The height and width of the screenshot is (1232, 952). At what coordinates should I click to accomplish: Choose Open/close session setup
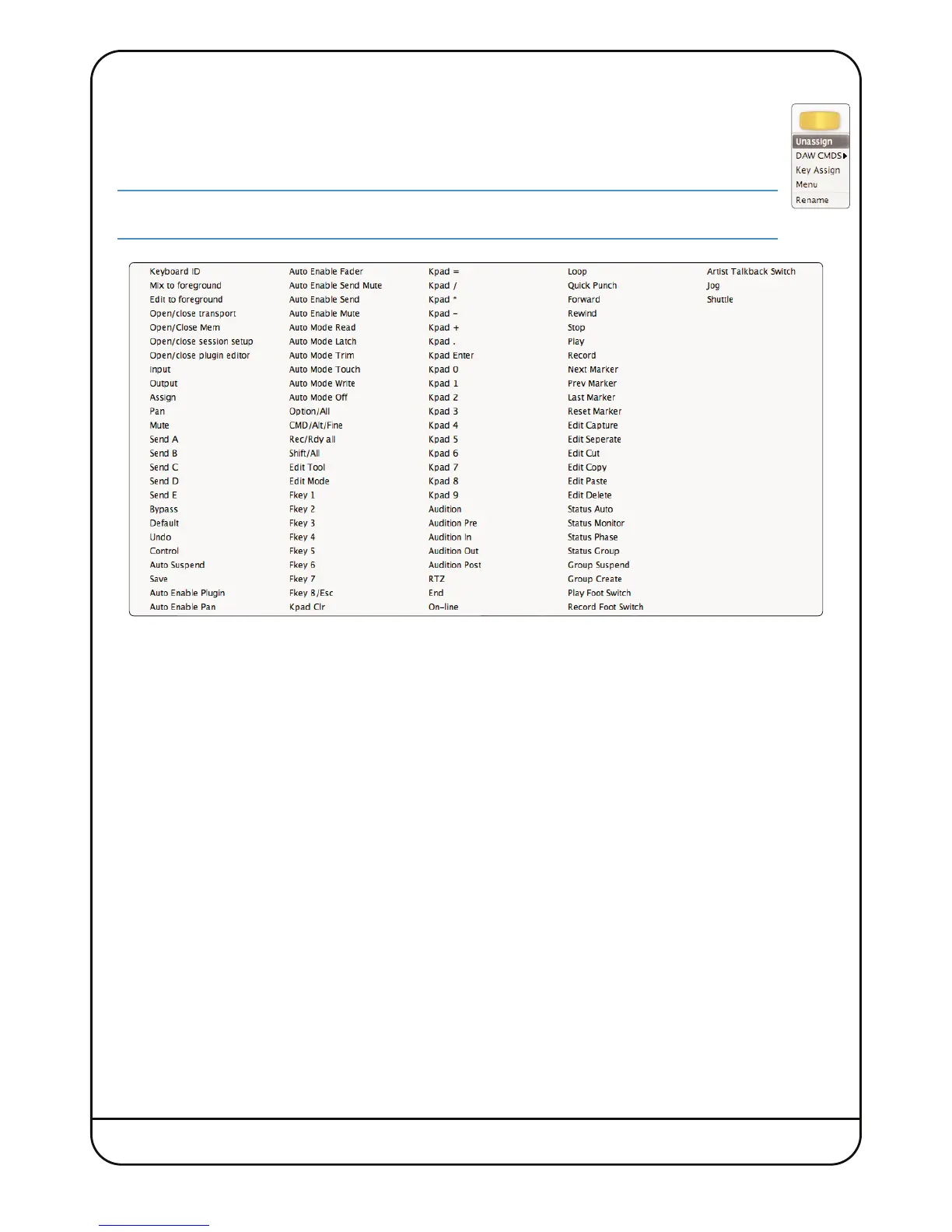pos(201,341)
